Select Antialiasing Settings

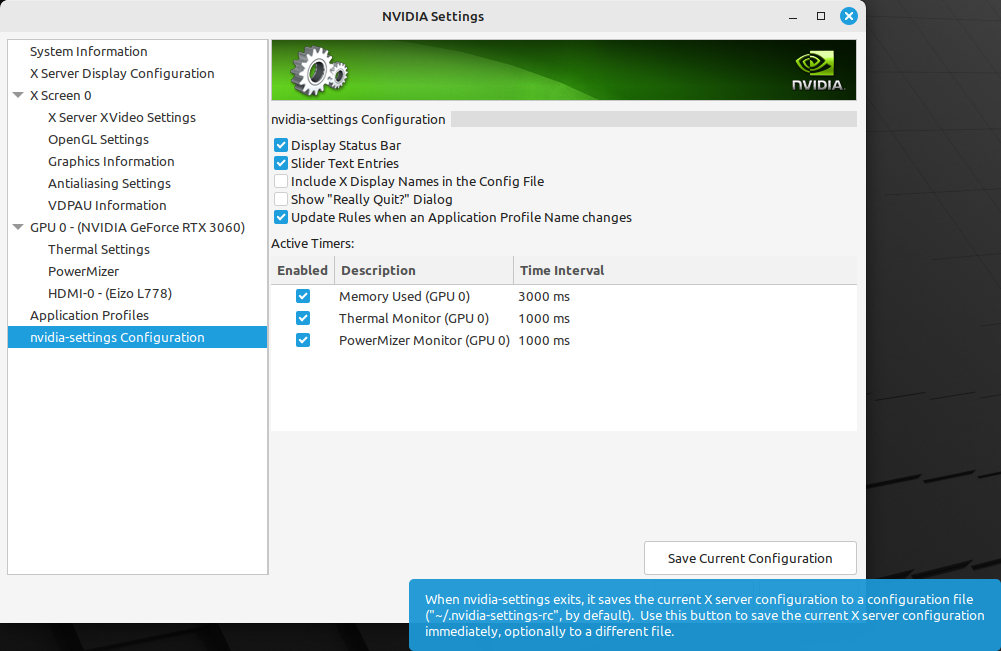108,183
